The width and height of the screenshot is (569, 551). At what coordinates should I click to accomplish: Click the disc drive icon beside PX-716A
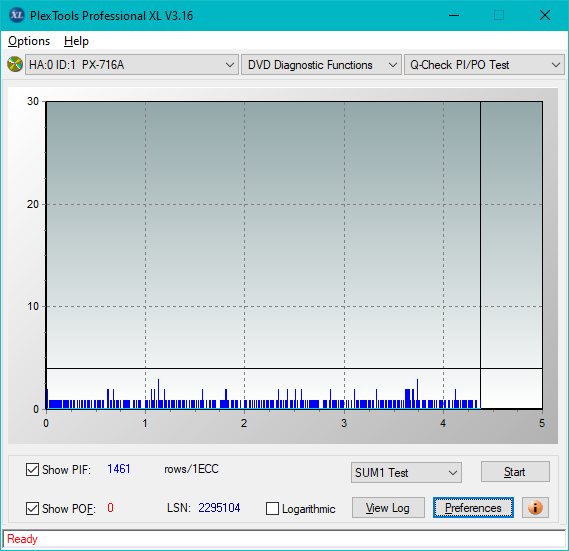click(x=15, y=65)
